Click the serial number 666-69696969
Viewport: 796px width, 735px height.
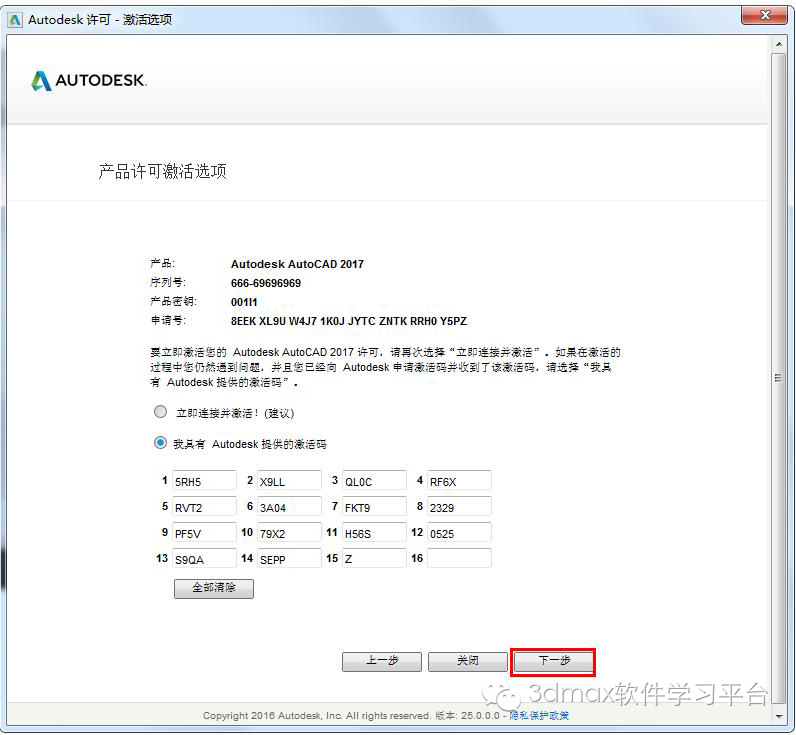pos(266,283)
